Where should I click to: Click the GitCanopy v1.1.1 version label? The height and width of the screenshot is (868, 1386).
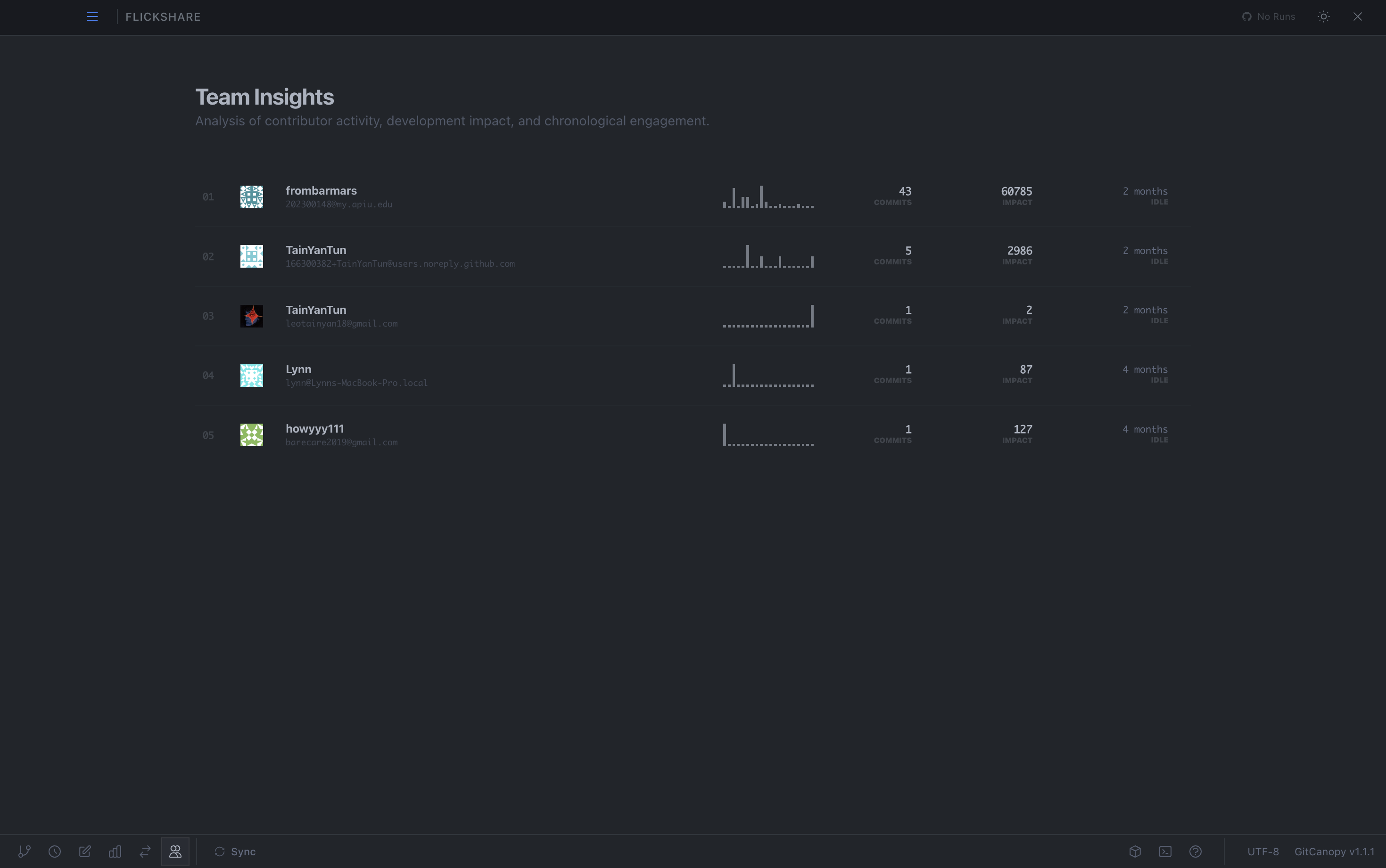pyautogui.click(x=1334, y=852)
